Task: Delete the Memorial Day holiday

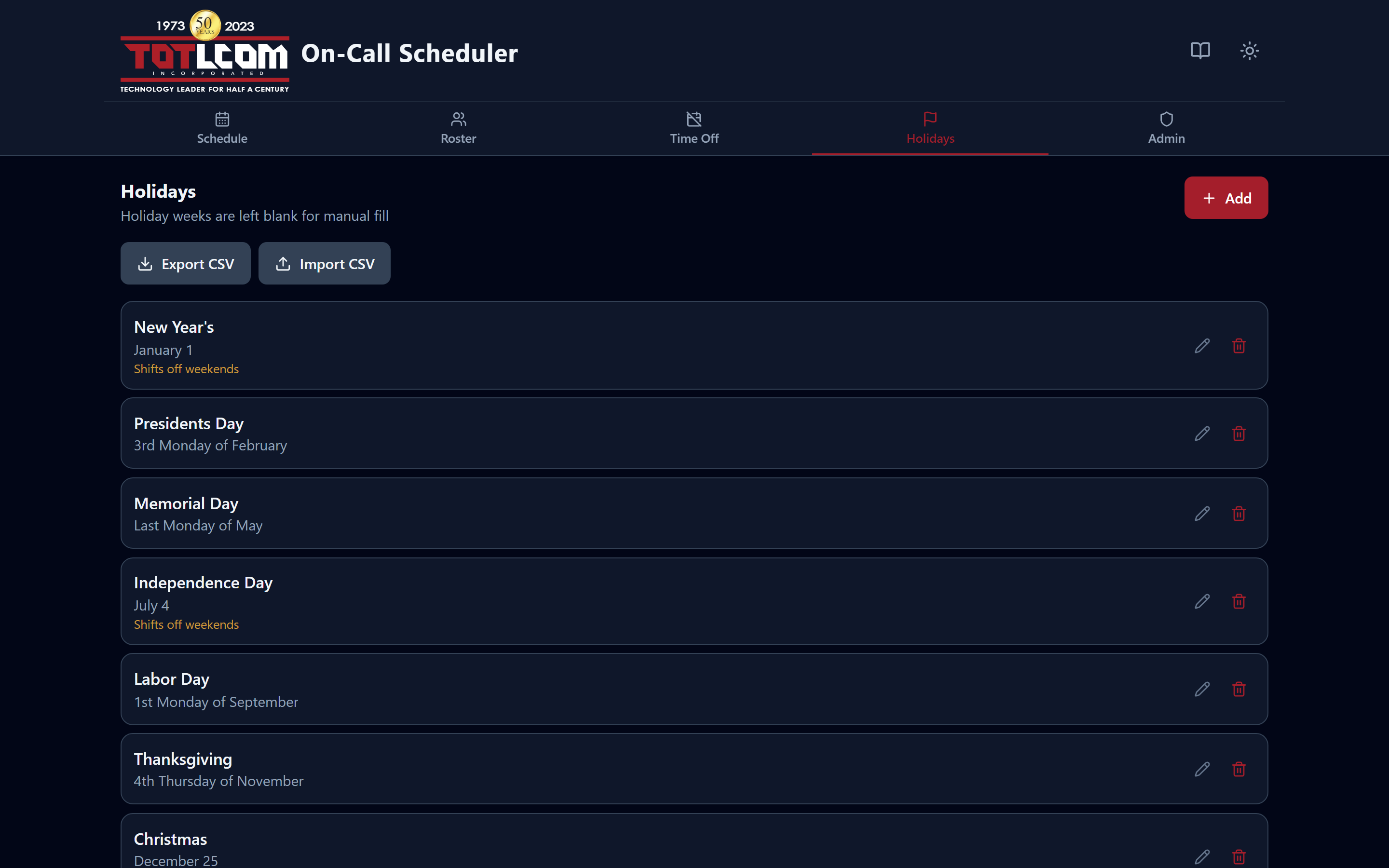Action: pyautogui.click(x=1239, y=513)
